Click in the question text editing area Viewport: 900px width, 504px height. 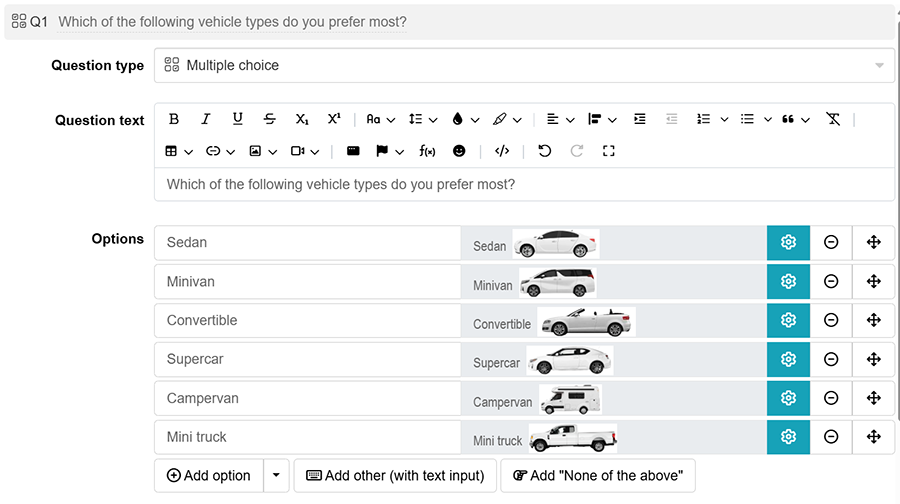click(x=524, y=184)
